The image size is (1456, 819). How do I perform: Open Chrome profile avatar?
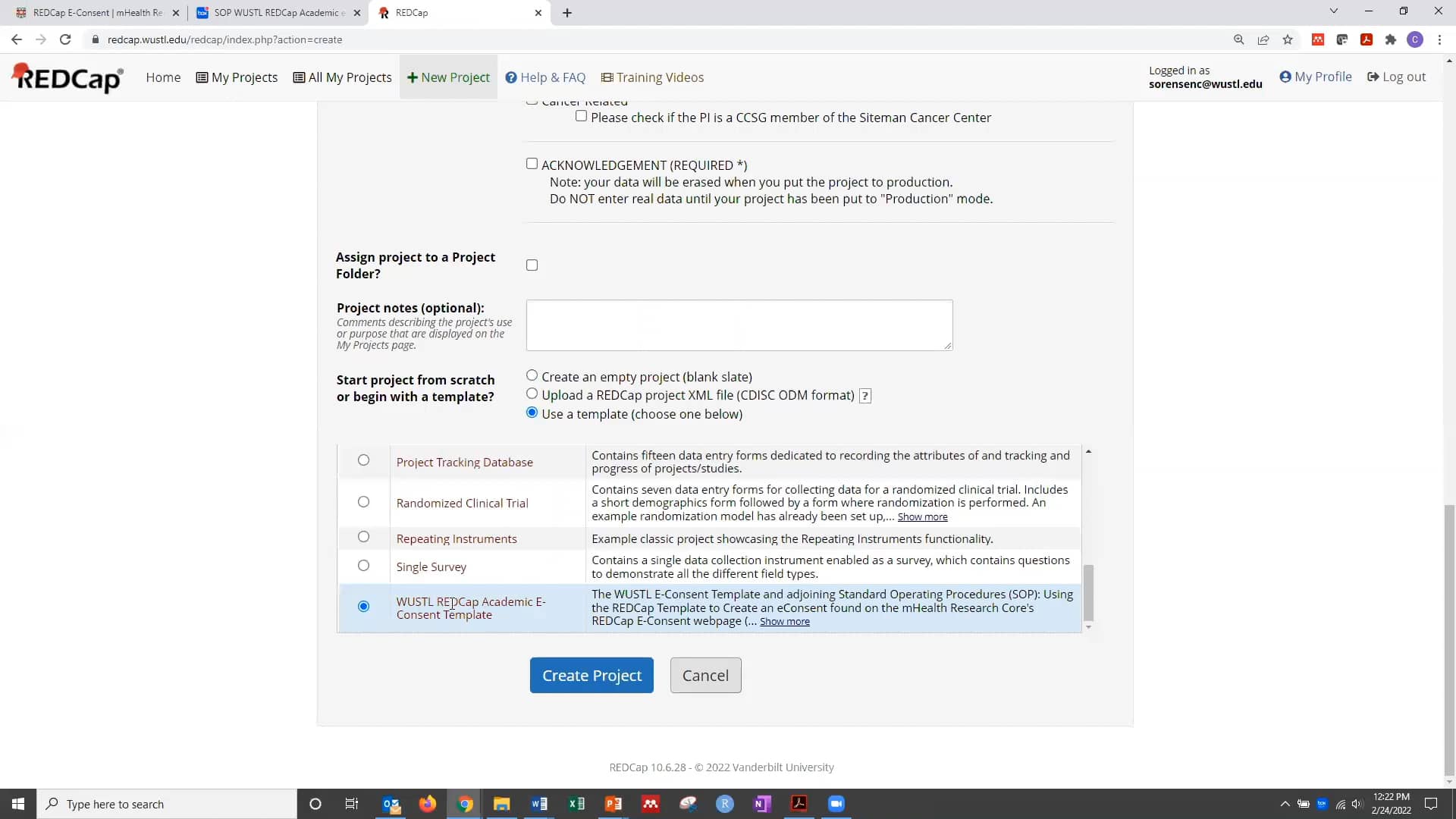click(x=1415, y=39)
